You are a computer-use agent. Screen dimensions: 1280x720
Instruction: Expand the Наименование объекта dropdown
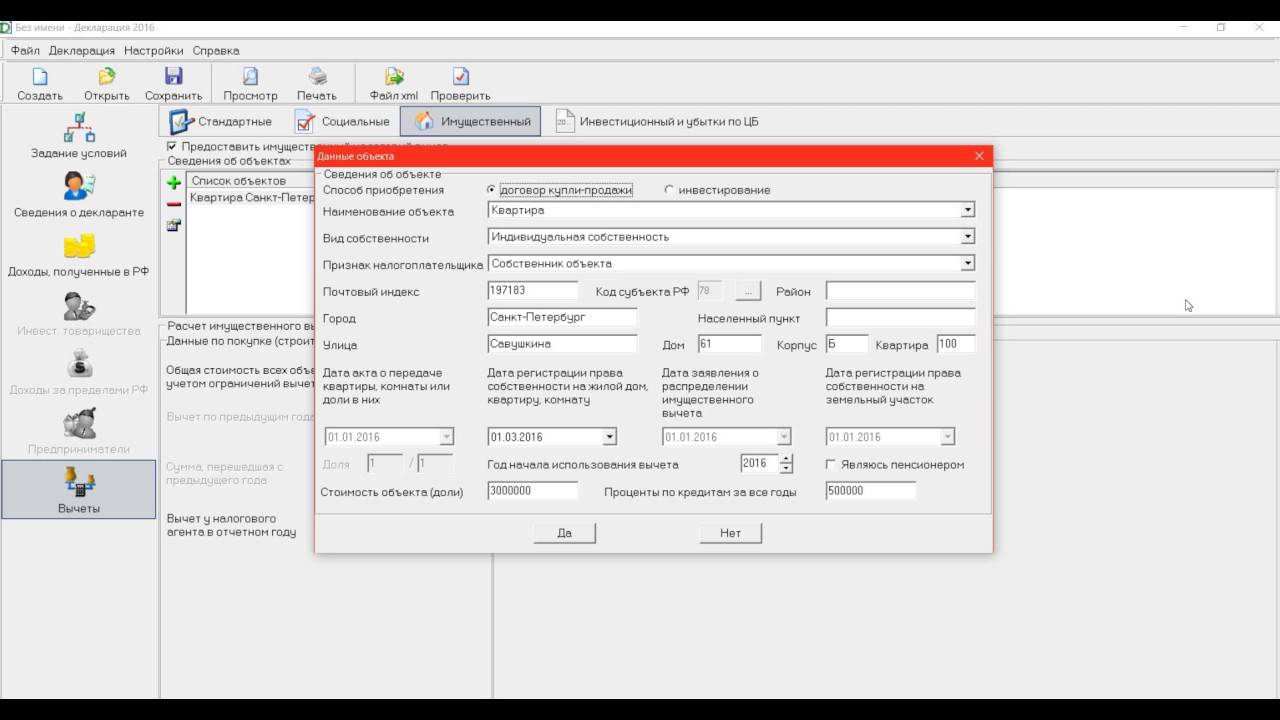click(967, 211)
